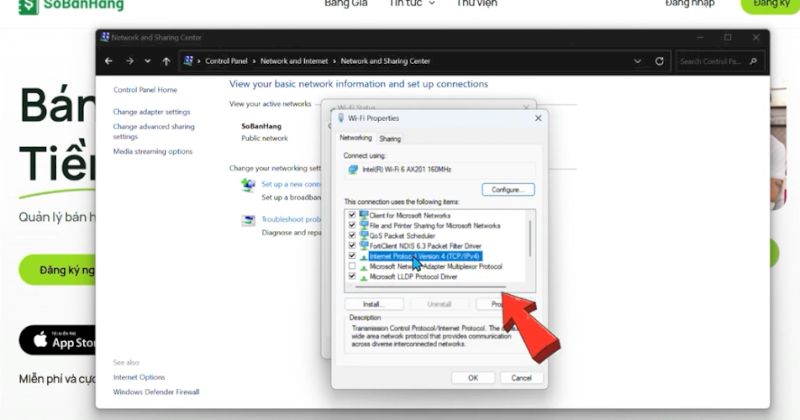800x420 pixels.
Task: Click the Troubleshoot problems icon
Action: [248, 220]
